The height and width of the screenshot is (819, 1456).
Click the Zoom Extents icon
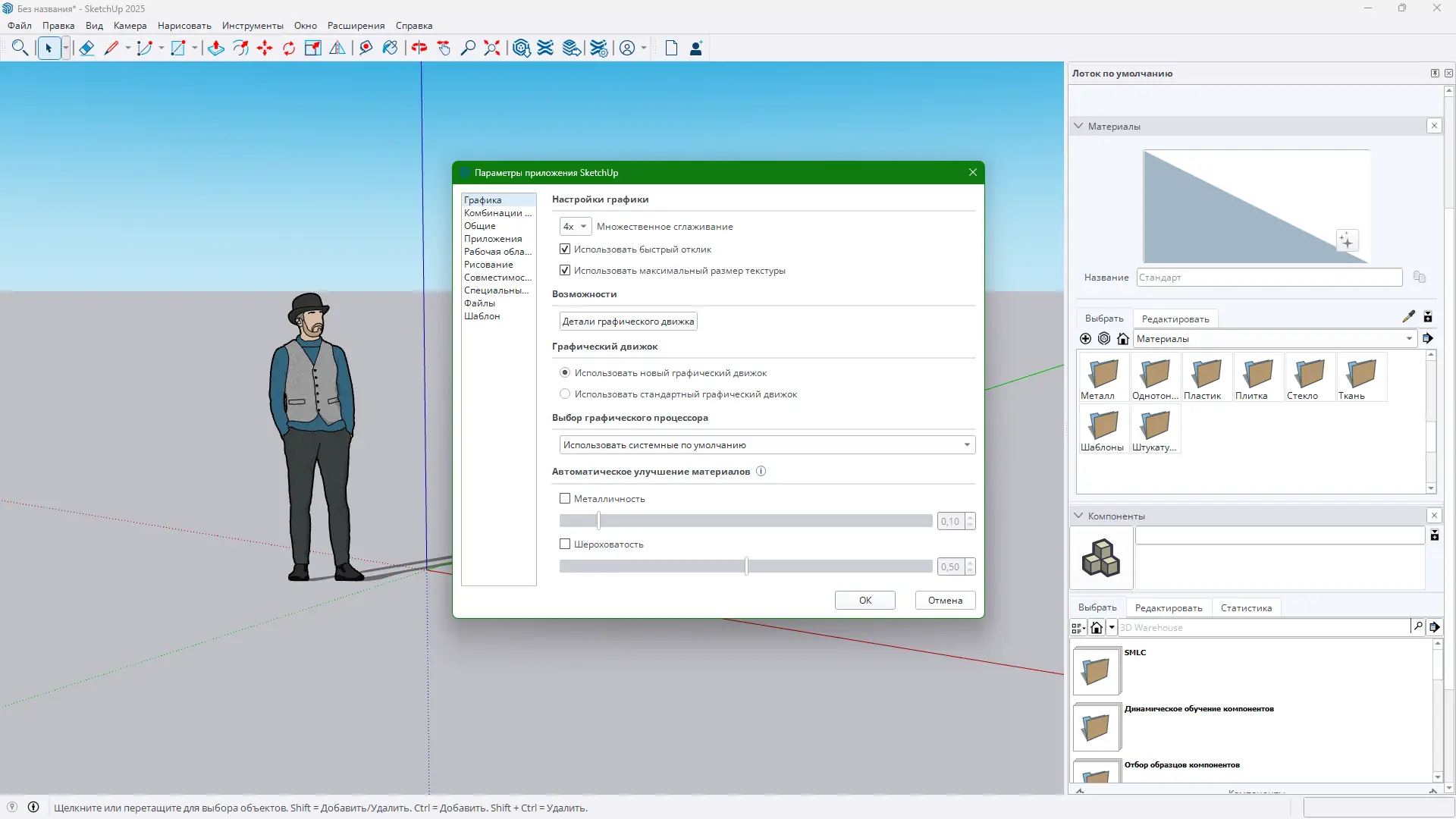pos(492,49)
